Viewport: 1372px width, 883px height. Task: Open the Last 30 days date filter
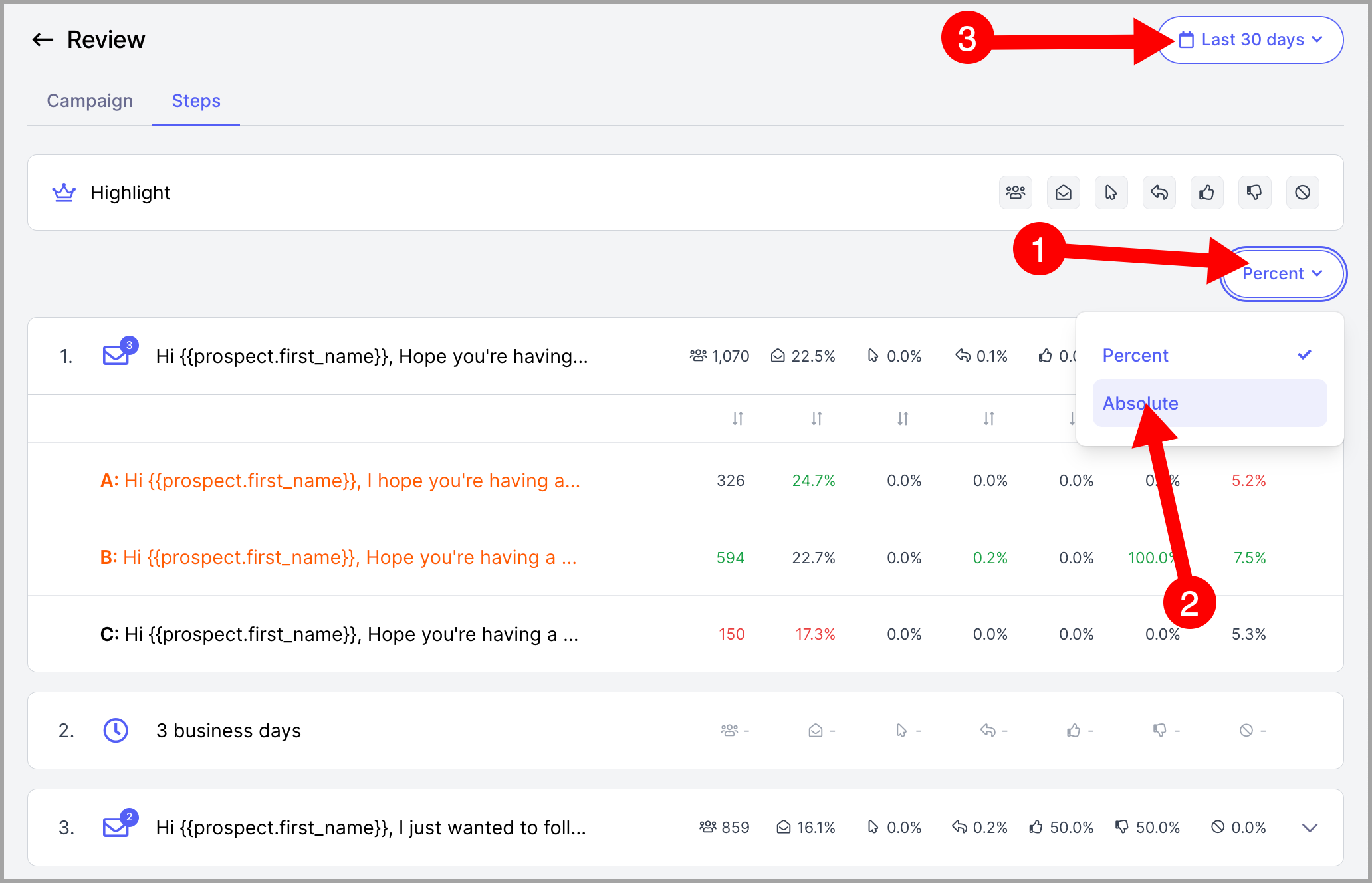click(1250, 40)
